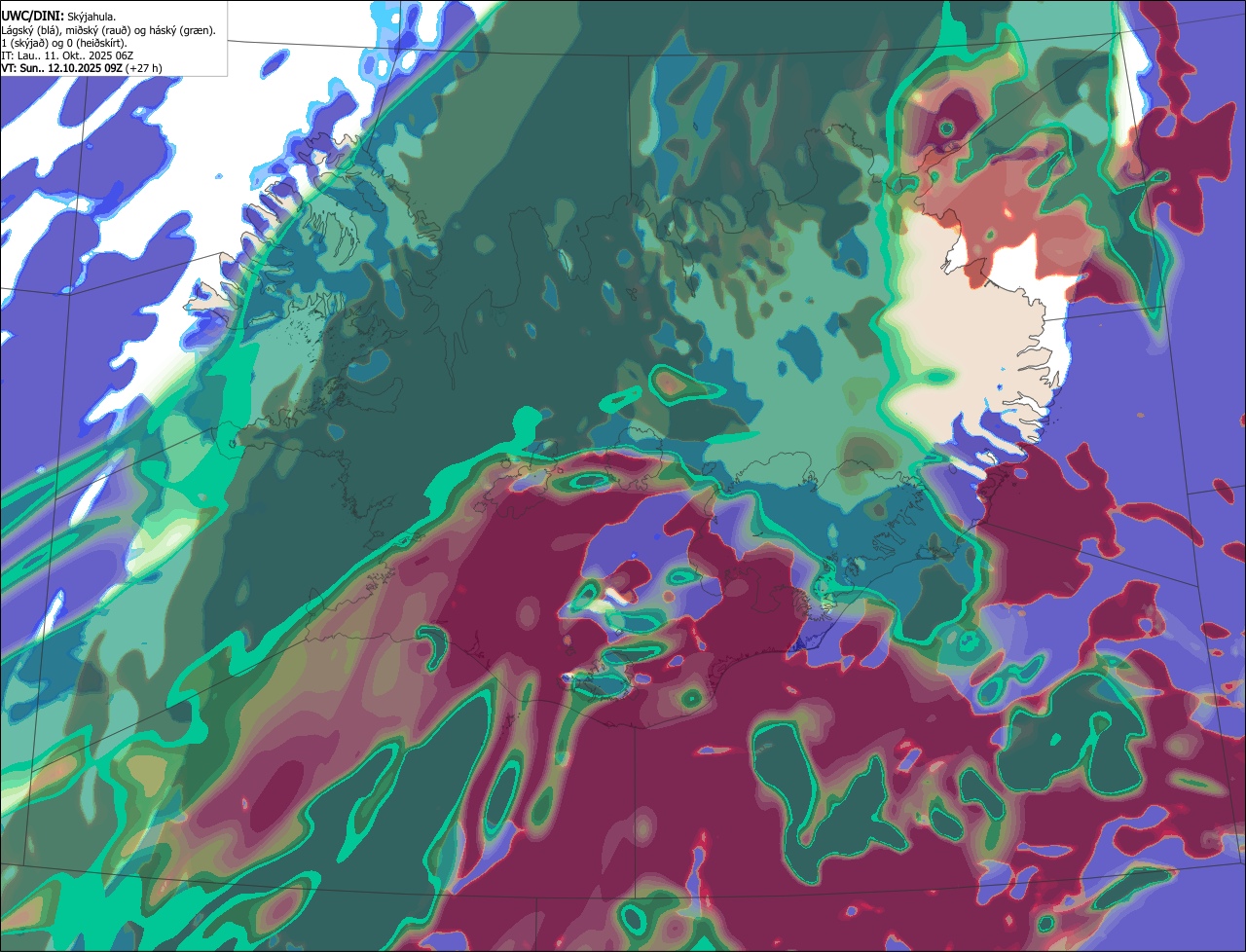Click the "miðský (rauð)" legend text
The height and width of the screenshot is (952, 1246).
tap(97, 31)
